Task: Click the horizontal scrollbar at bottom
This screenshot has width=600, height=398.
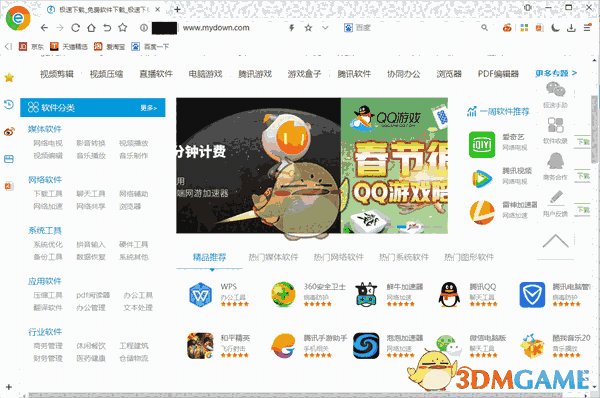Action: (x=295, y=395)
